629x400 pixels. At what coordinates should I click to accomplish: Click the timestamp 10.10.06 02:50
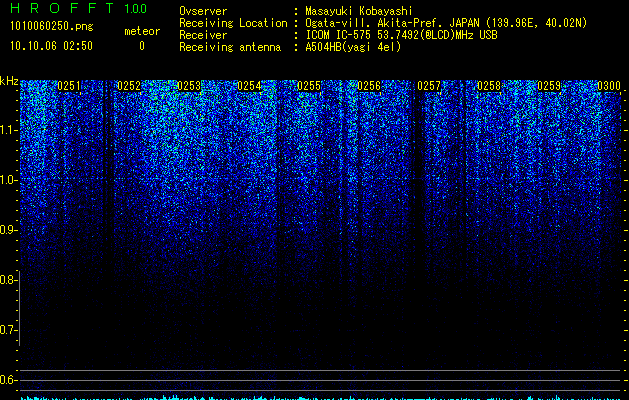[51, 46]
